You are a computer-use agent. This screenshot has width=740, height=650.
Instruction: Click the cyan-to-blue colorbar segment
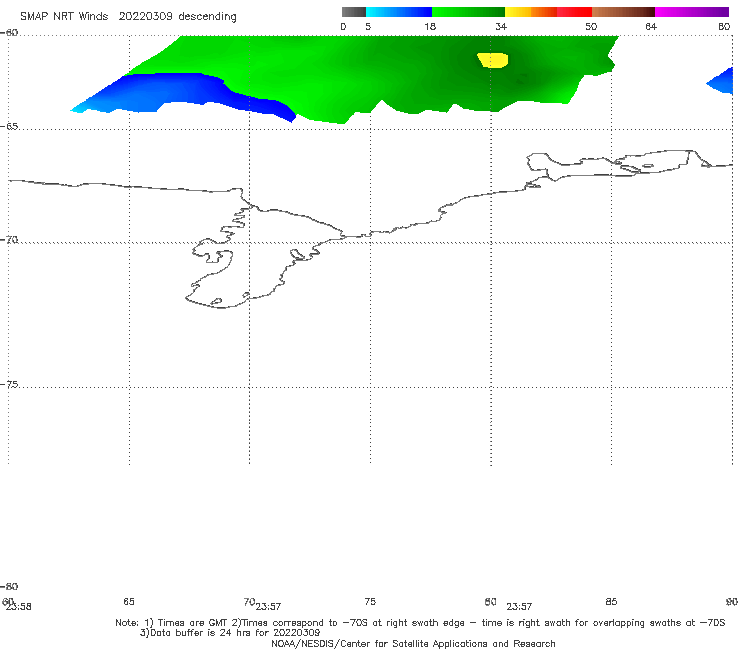coord(399,12)
